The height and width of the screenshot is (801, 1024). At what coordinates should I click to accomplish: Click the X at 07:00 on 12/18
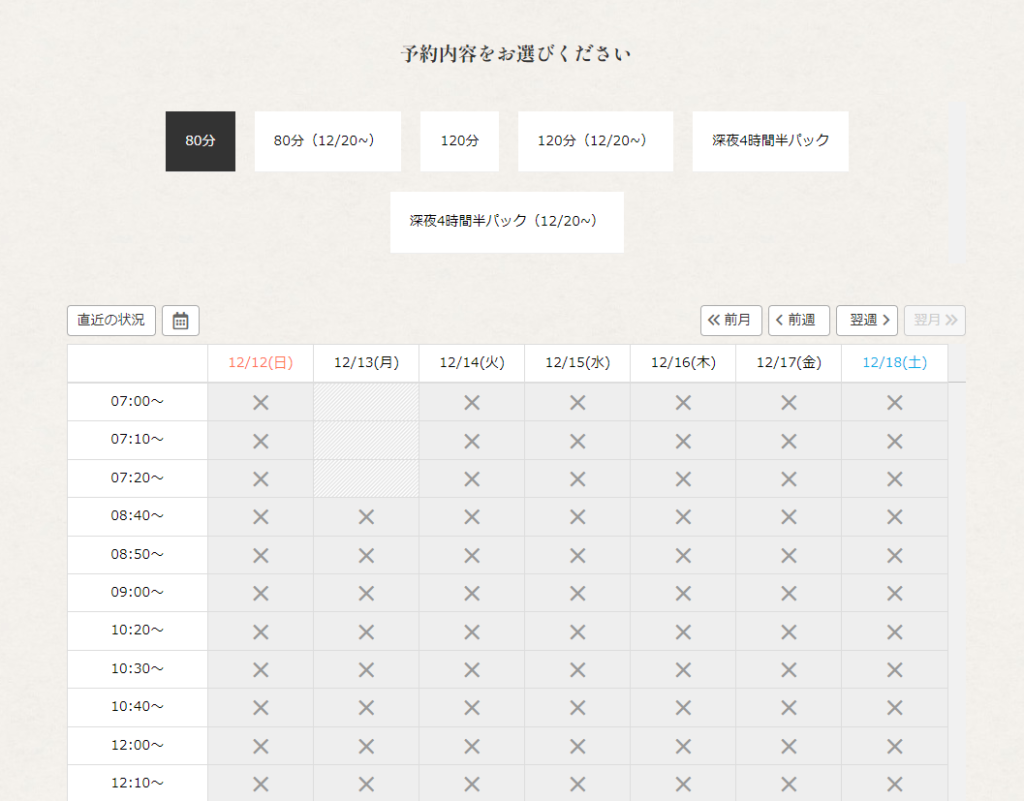click(x=895, y=403)
